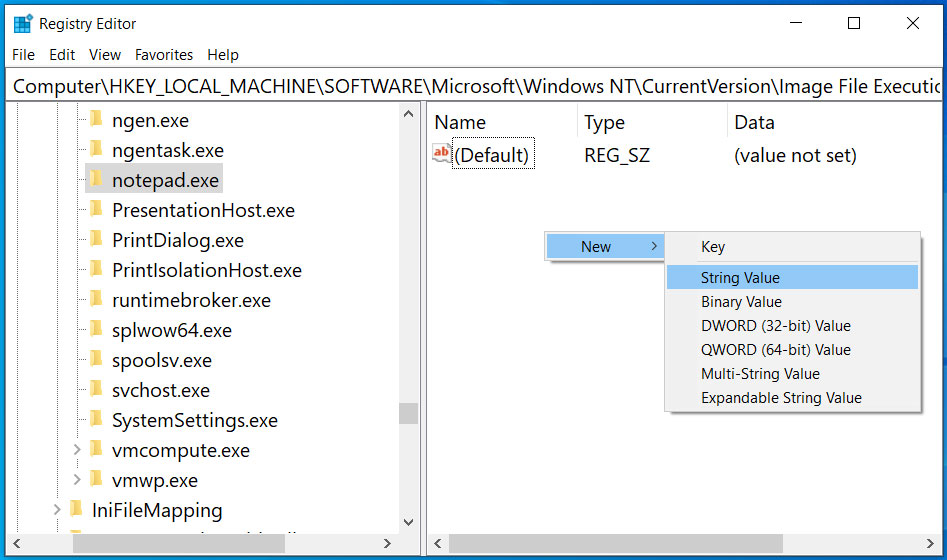Click the REG_SZ type cell
The height and width of the screenshot is (560, 947).
[617, 155]
